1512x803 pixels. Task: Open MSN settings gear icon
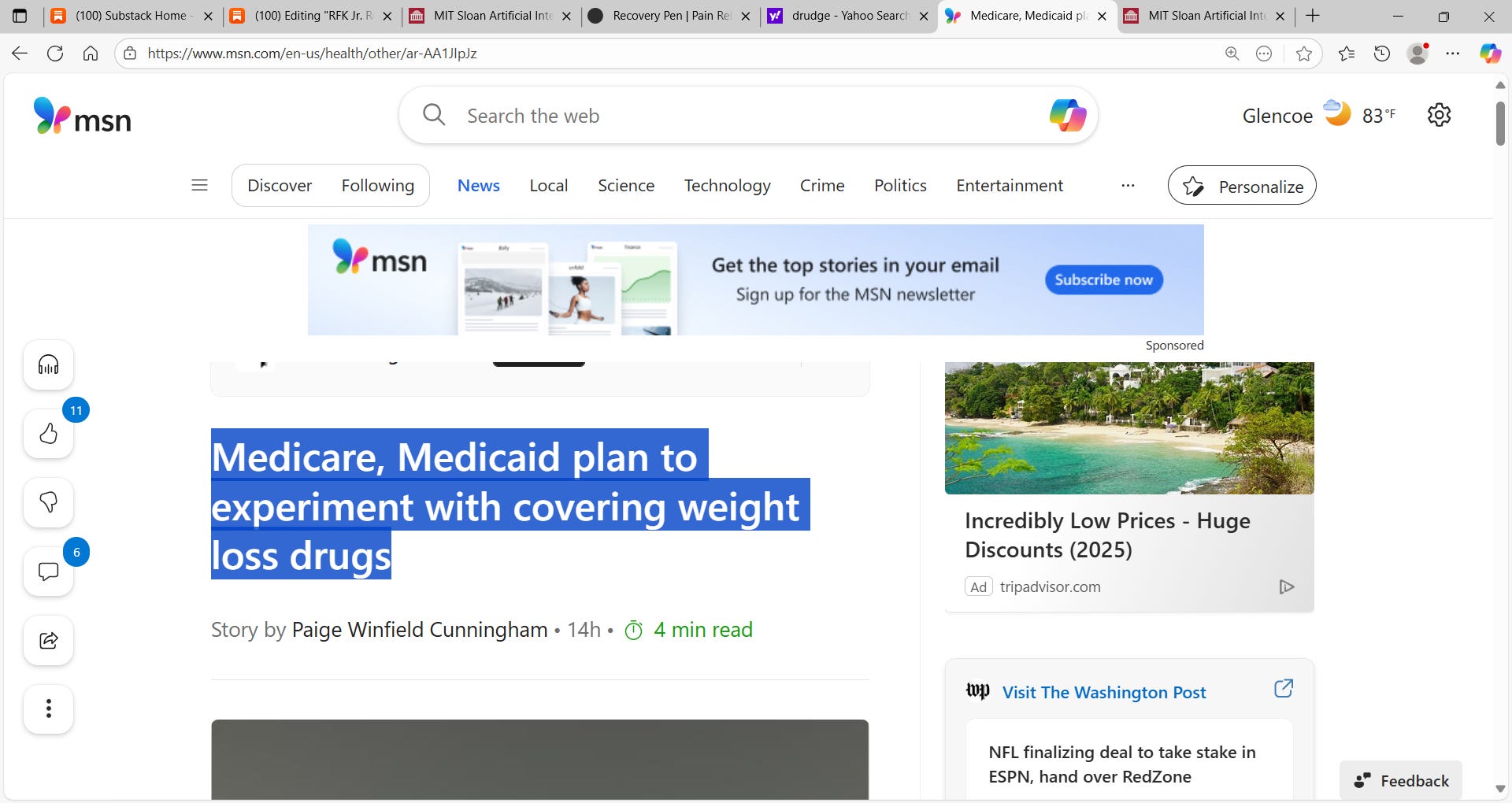point(1439,115)
